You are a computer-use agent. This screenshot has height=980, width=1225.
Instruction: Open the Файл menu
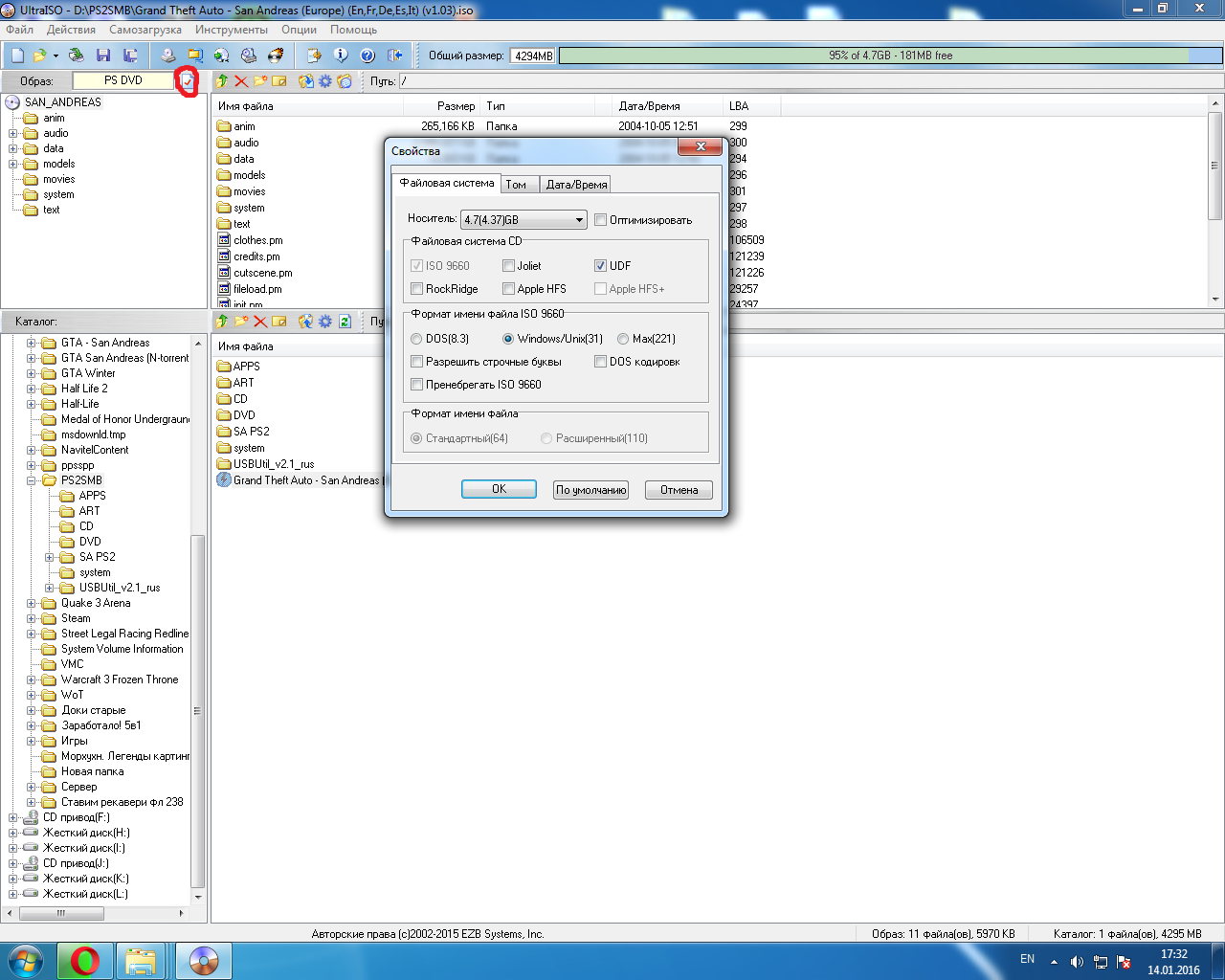coord(19,30)
